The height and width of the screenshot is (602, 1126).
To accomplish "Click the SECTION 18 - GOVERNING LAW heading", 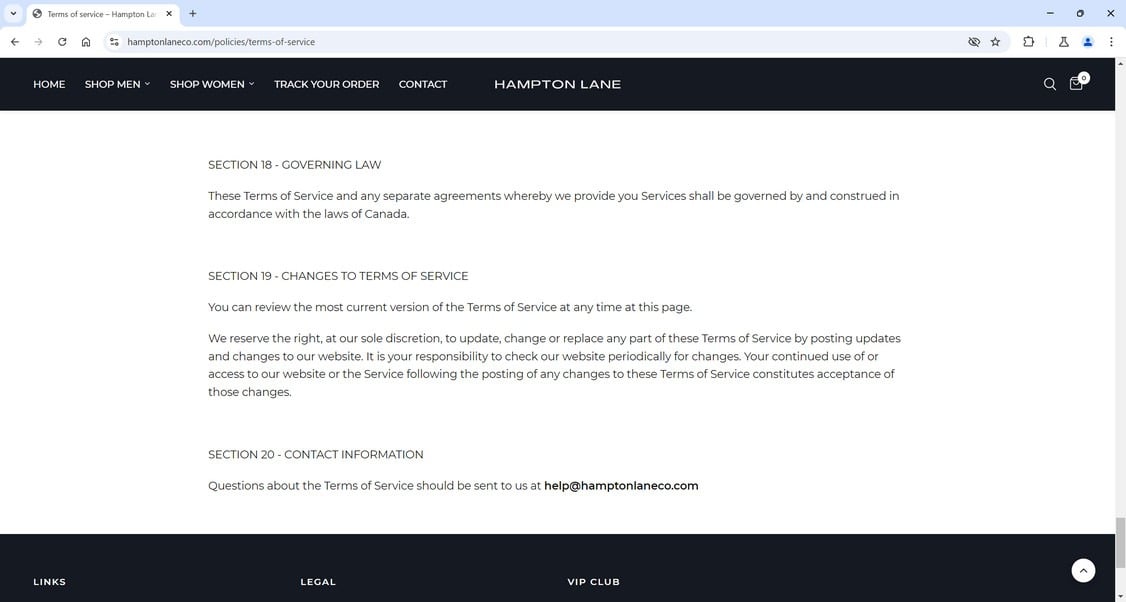I will (x=294, y=165).
